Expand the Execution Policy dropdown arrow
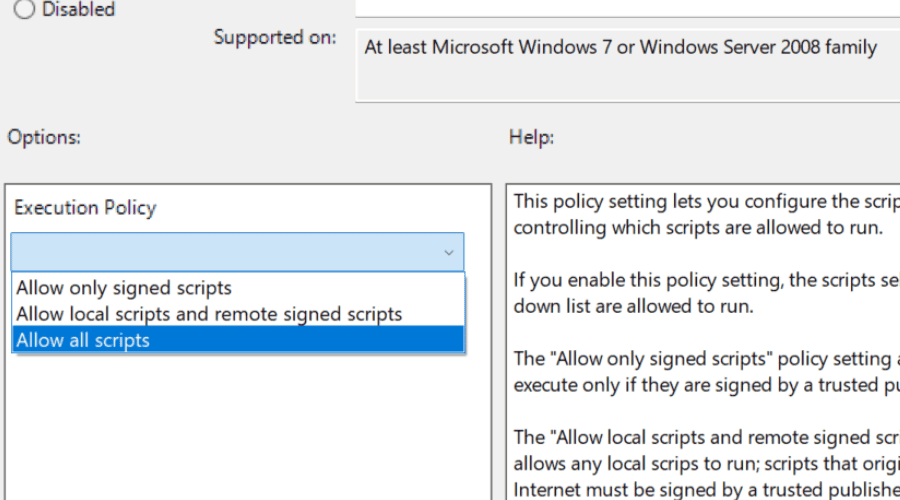 pyautogui.click(x=449, y=253)
